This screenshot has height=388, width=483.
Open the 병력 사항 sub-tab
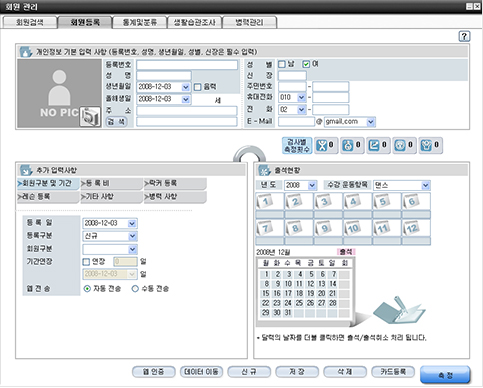pos(175,197)
